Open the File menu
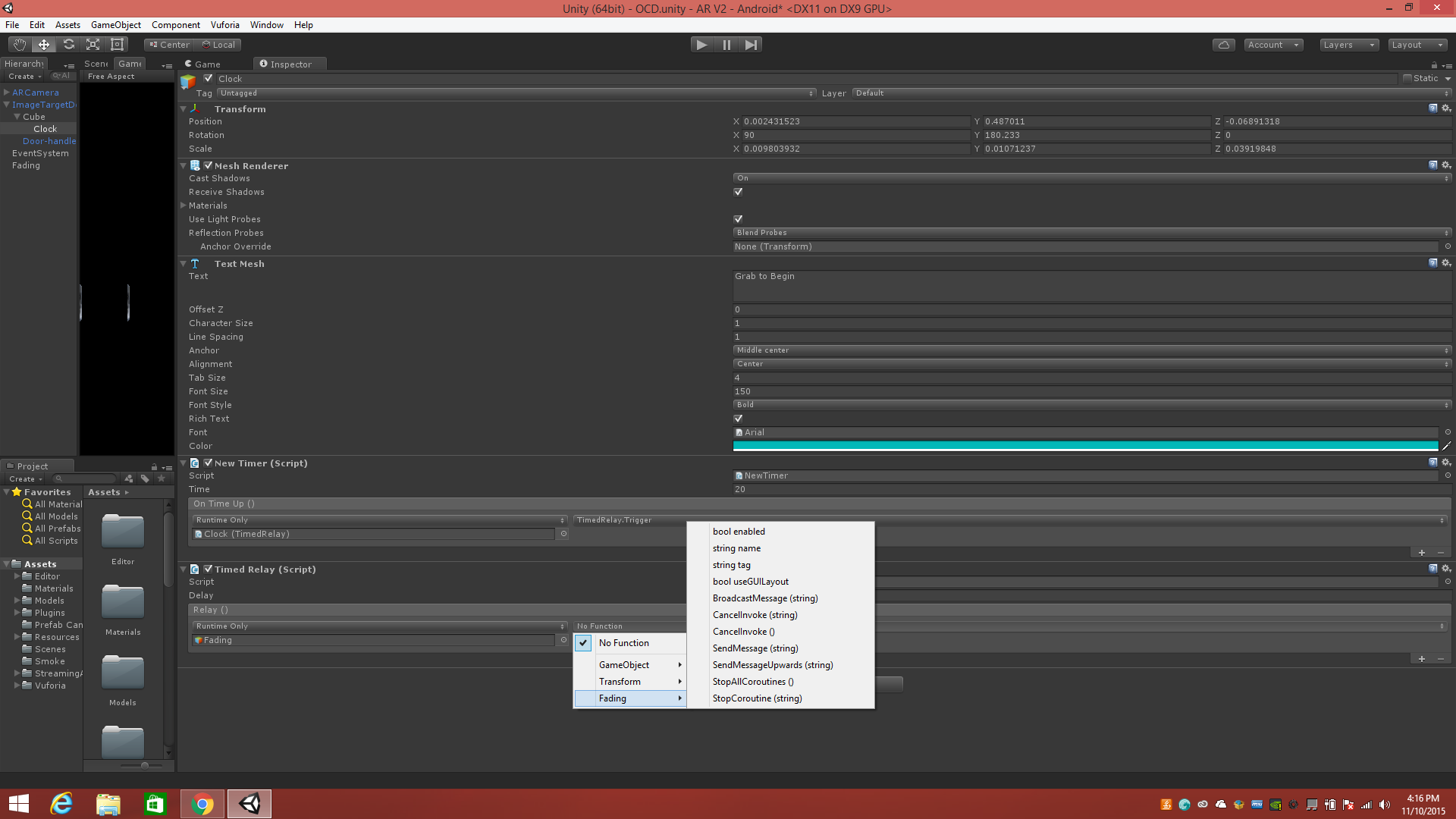 (x=12, y=25)
